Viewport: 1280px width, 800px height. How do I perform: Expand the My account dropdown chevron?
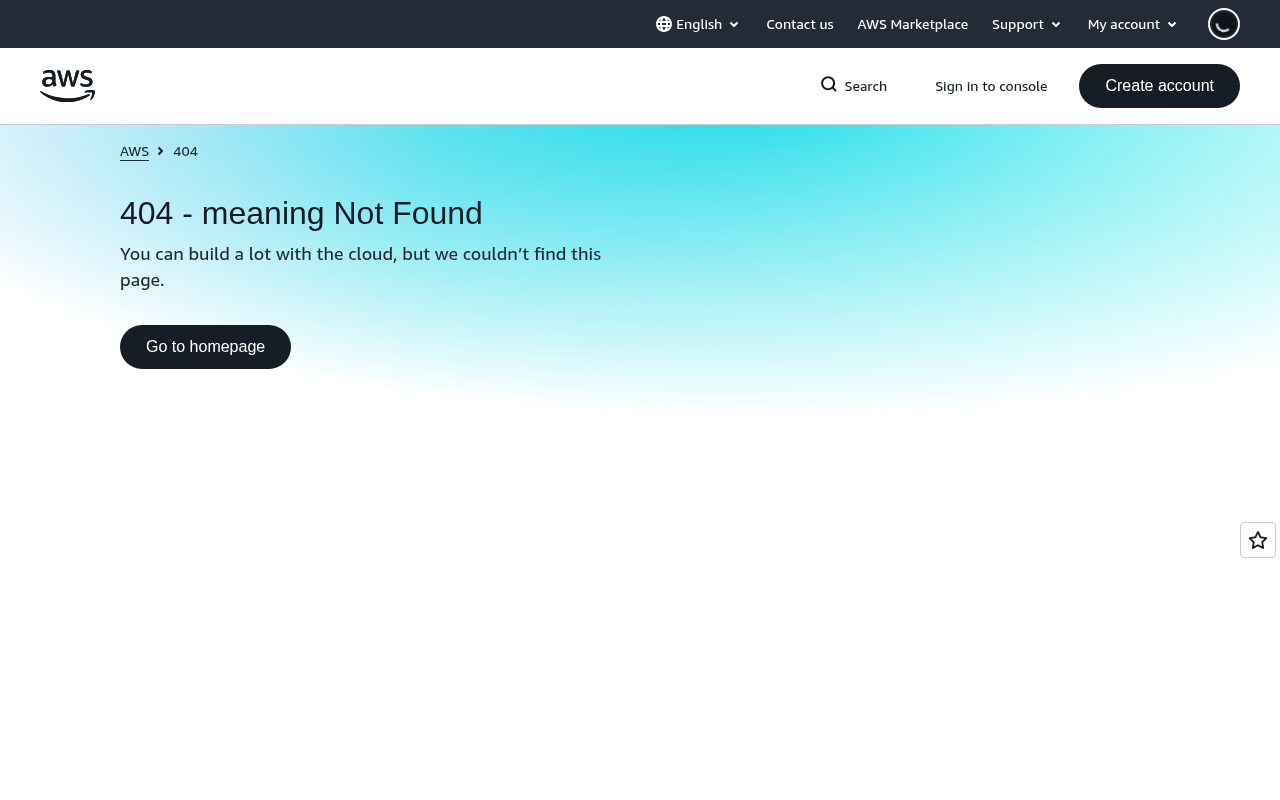point(1172,25)
